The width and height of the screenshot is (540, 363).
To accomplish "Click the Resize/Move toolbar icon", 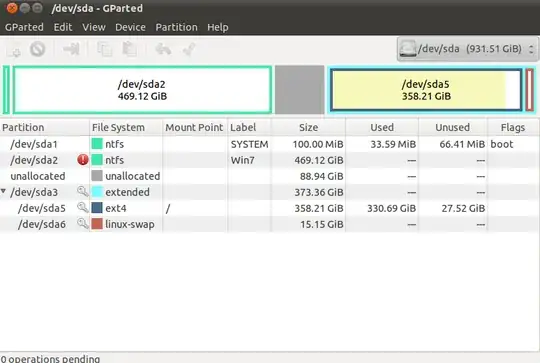I will [71, 49].
